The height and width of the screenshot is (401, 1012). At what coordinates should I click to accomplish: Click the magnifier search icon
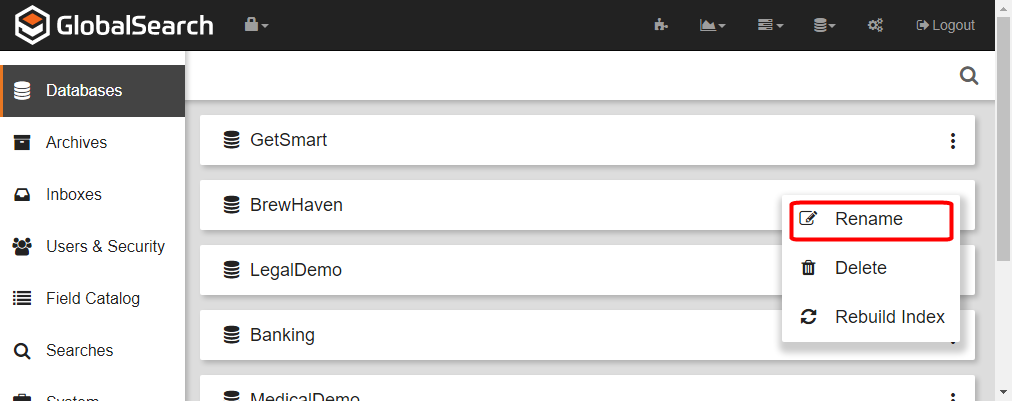coord(968,76)
